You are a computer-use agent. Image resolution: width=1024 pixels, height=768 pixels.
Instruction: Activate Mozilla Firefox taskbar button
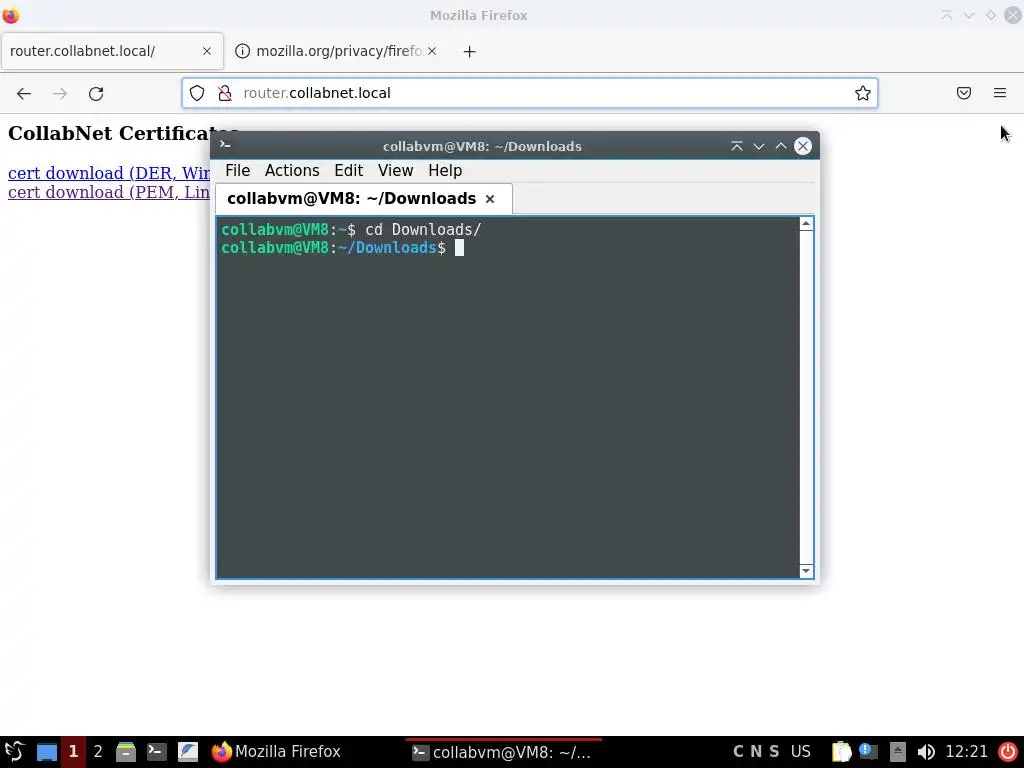pyautogui.click(x=277, y=752)
